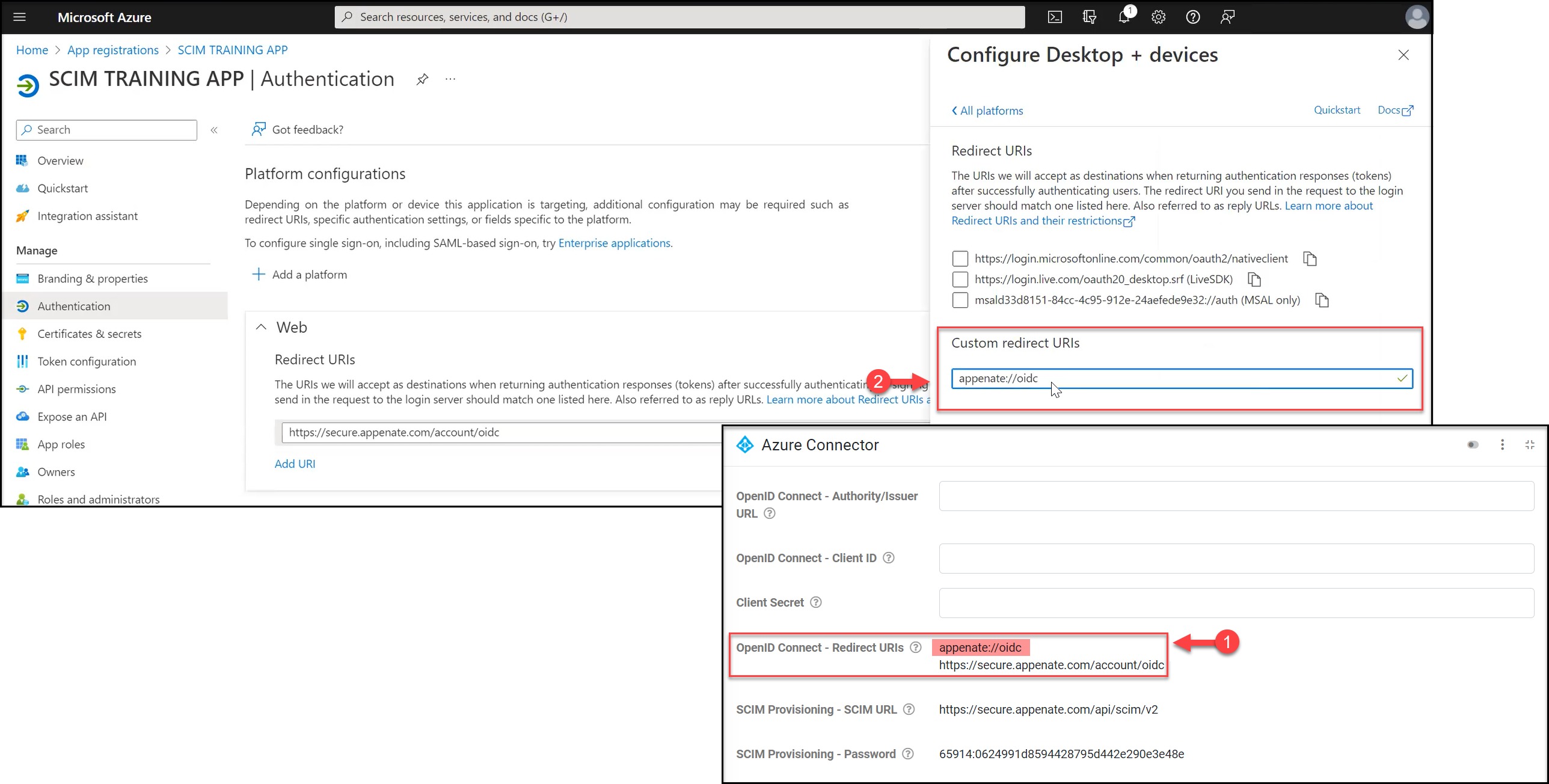1549x784 pixels.
Task: Collapse the Web platform section
Action: 261,327
